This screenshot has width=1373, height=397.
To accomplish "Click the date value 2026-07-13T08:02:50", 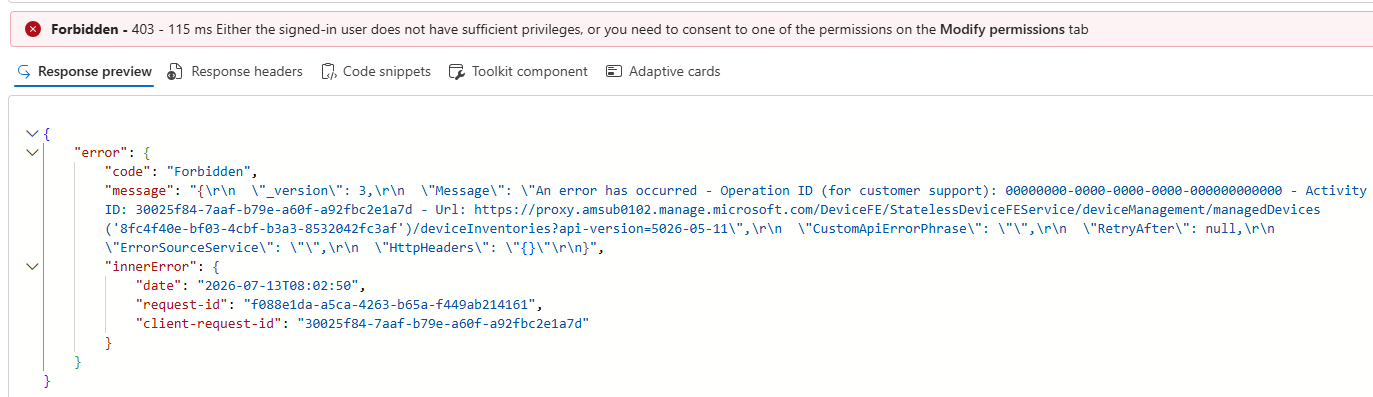I will pyautogui.click(x=274, y=285).
